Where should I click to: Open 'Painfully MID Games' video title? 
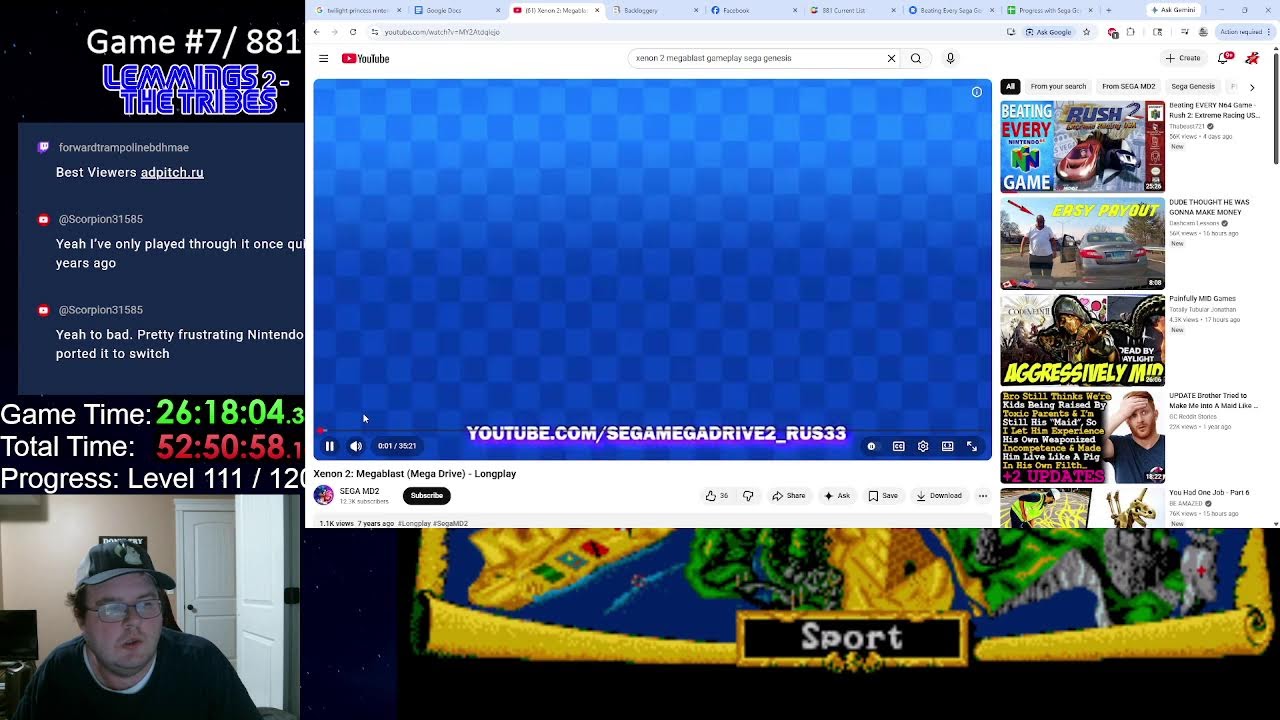[1203, 299]
